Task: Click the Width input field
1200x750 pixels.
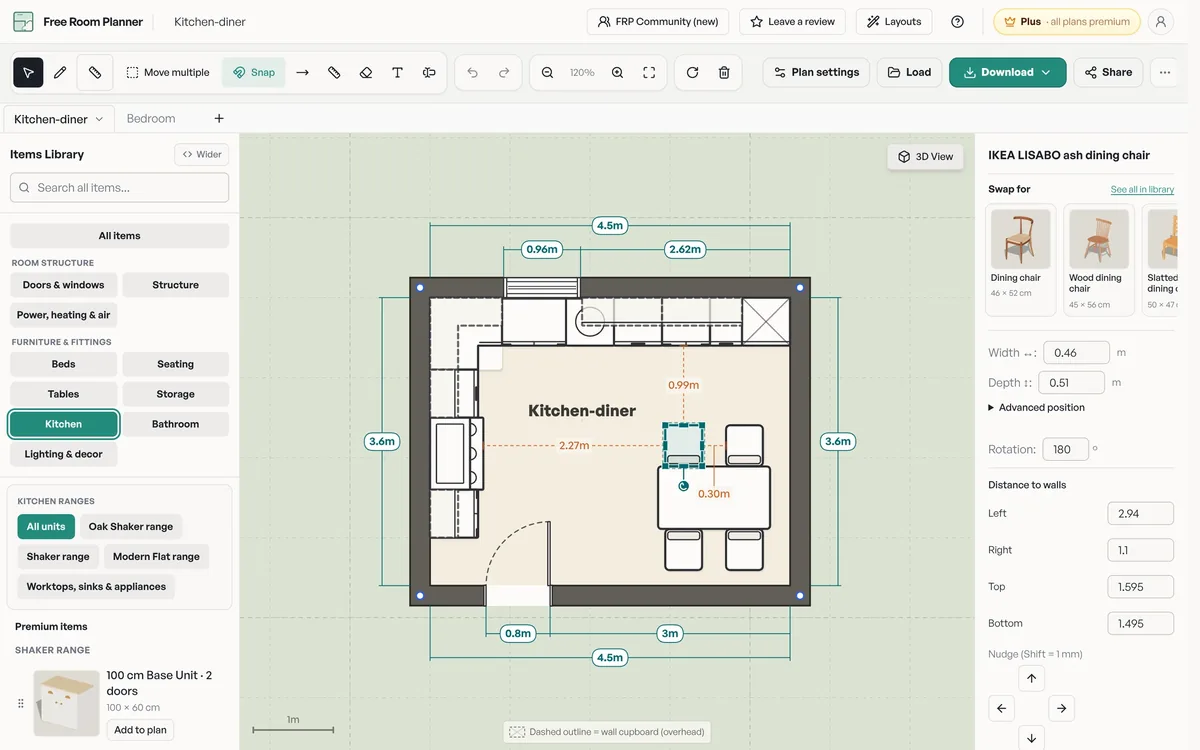Action: tap(1076, 352)
